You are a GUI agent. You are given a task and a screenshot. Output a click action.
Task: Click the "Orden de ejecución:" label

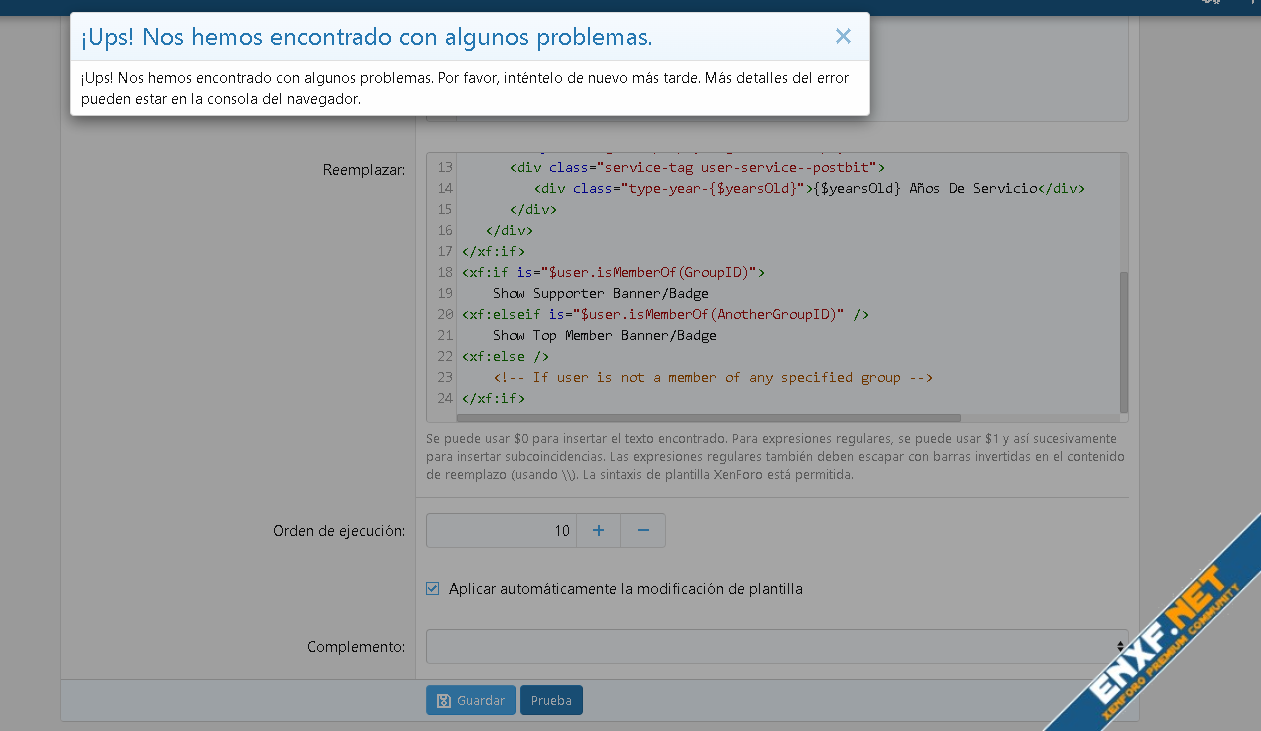(338, 531)
